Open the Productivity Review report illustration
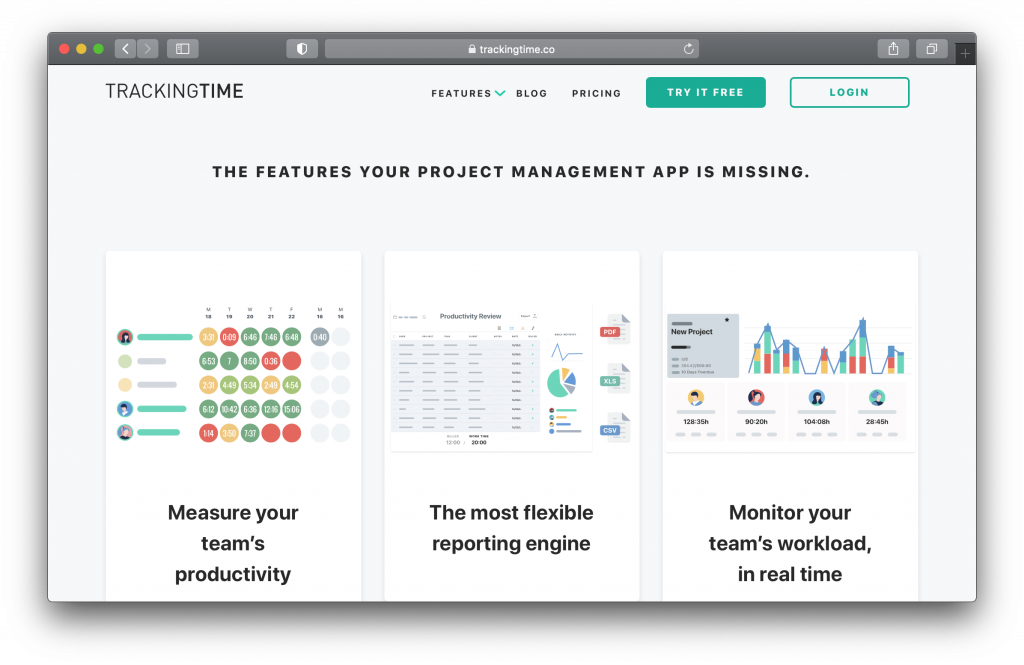 (491, 378)
